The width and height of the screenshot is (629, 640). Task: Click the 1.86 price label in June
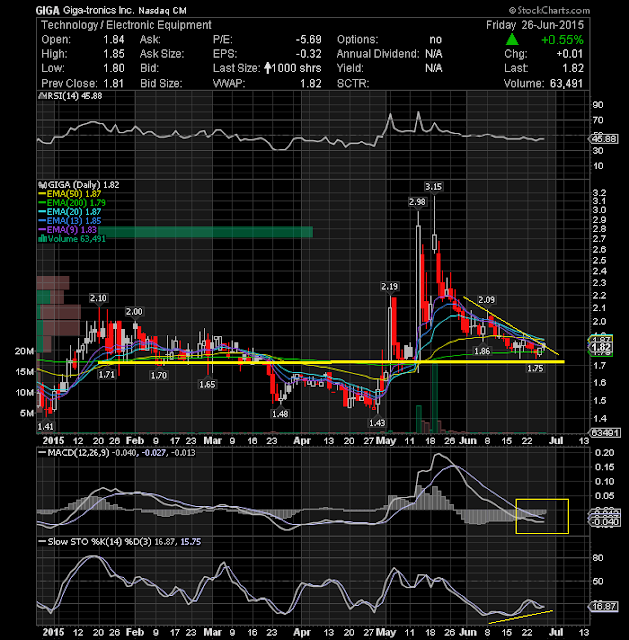point(482,351)
